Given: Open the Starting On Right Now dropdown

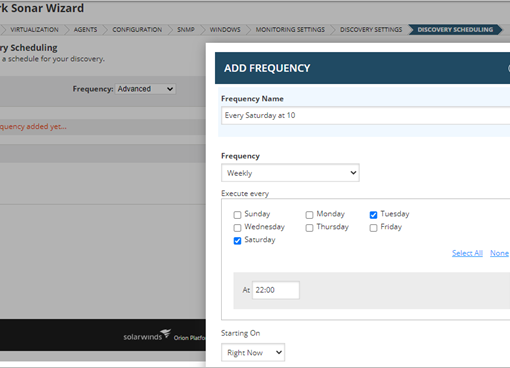Looking at the screenshot, I should click(253, 352).
